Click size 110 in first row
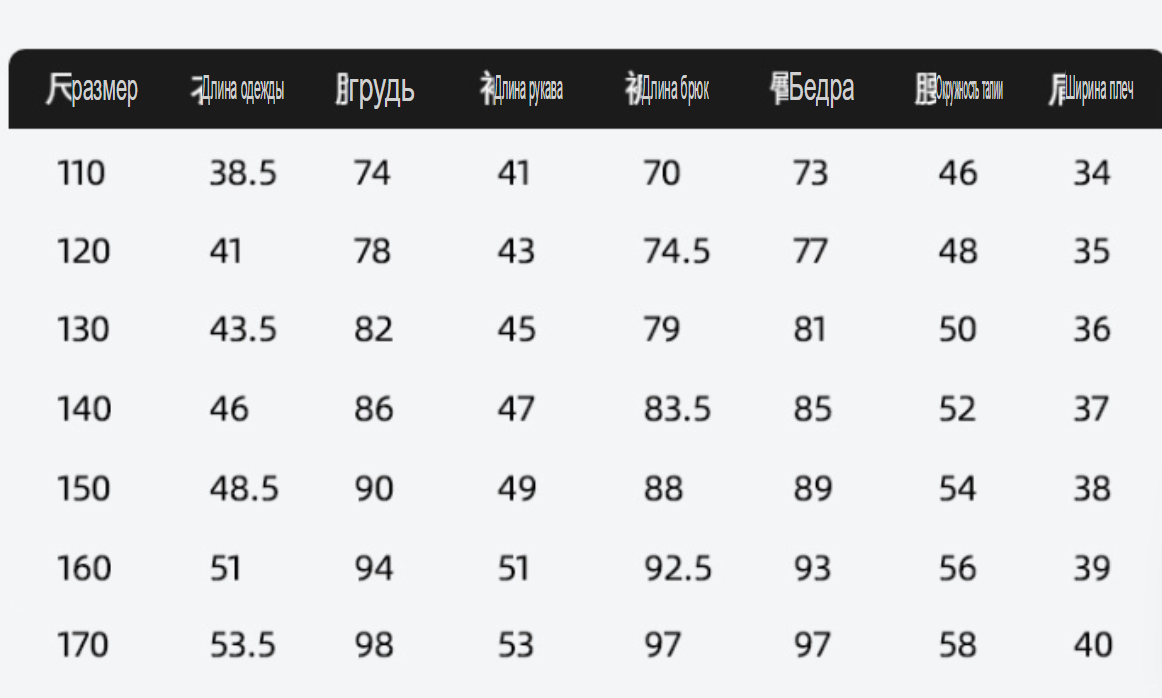 82,173
